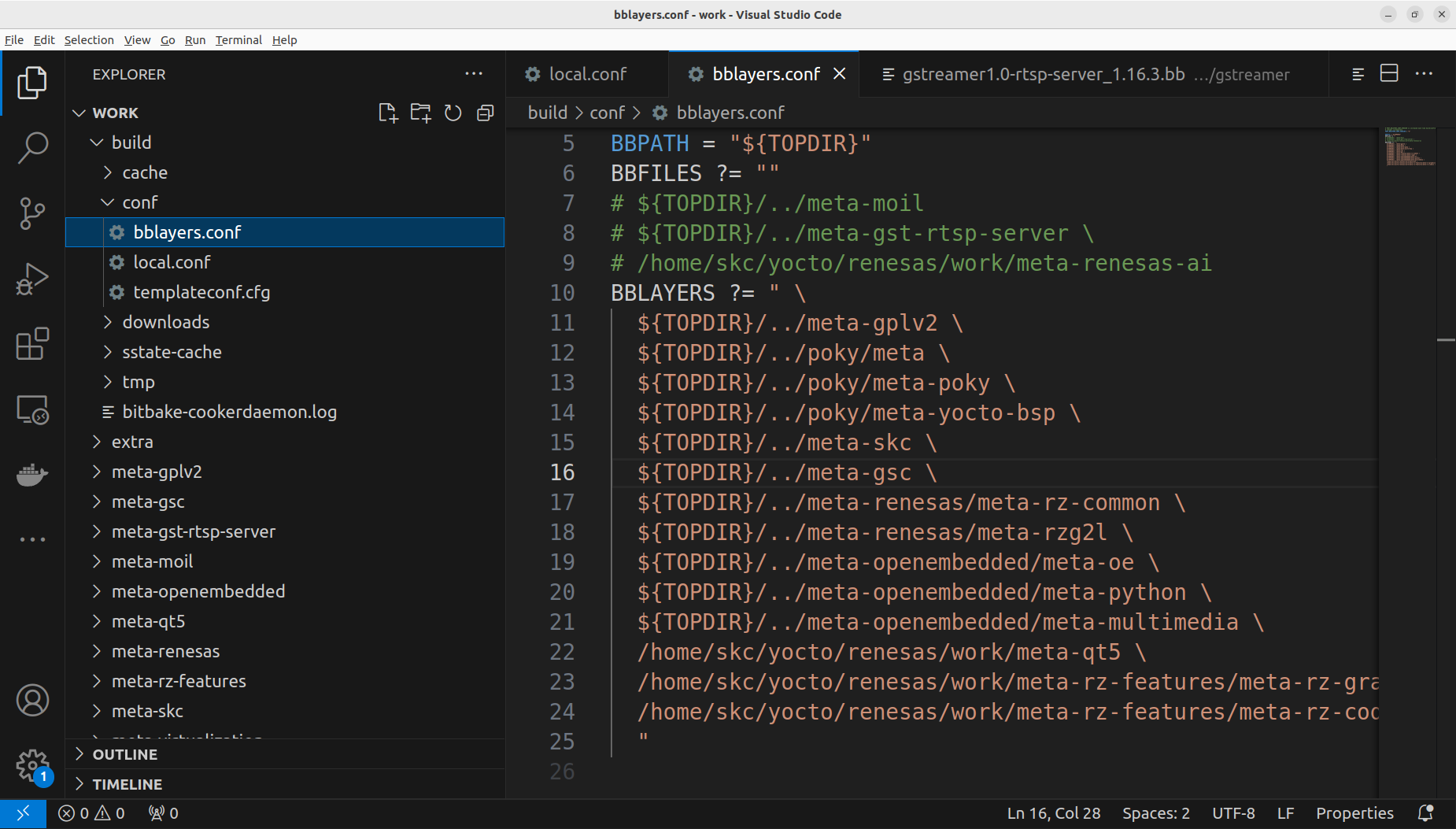1456x829 pixels.
Task: Click the Spaces: 2 indentation setting
Action: (x=1155, y=813)
